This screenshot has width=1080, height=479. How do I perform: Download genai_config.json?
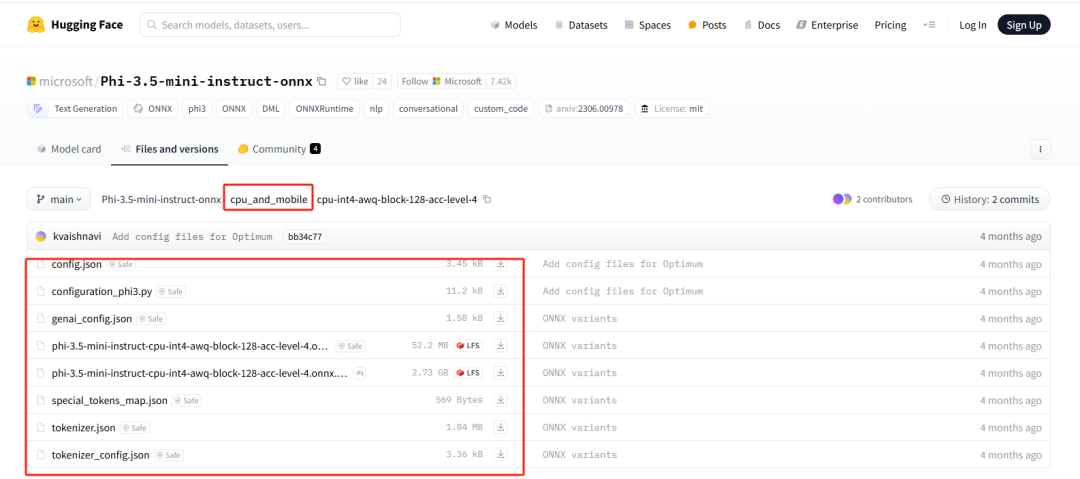click(x=501, y=318)
